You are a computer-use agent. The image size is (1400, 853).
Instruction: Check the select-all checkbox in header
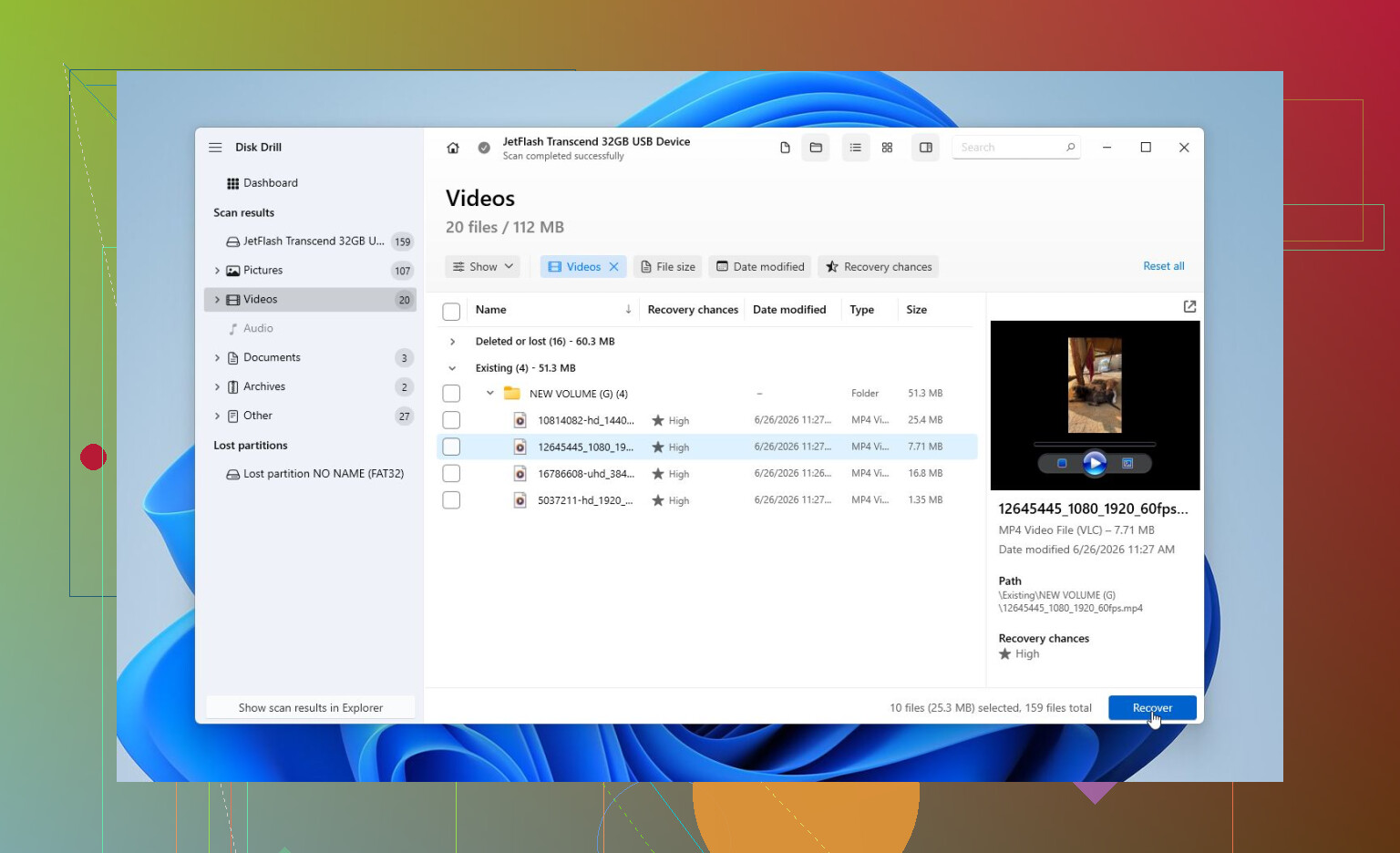pyautogui.click(x=451, y=311)
